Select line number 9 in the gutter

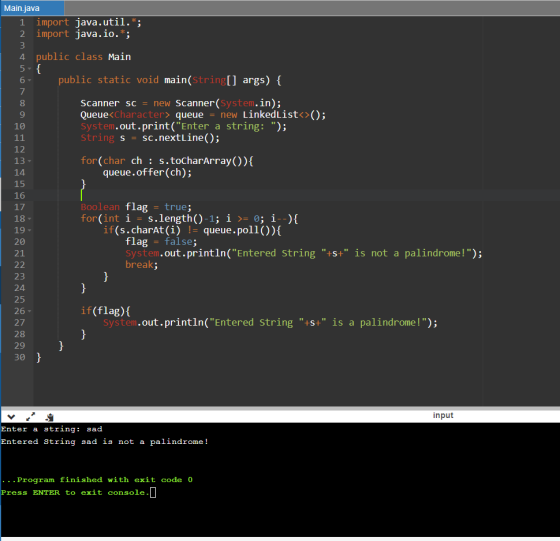click(x=22, y=115)
